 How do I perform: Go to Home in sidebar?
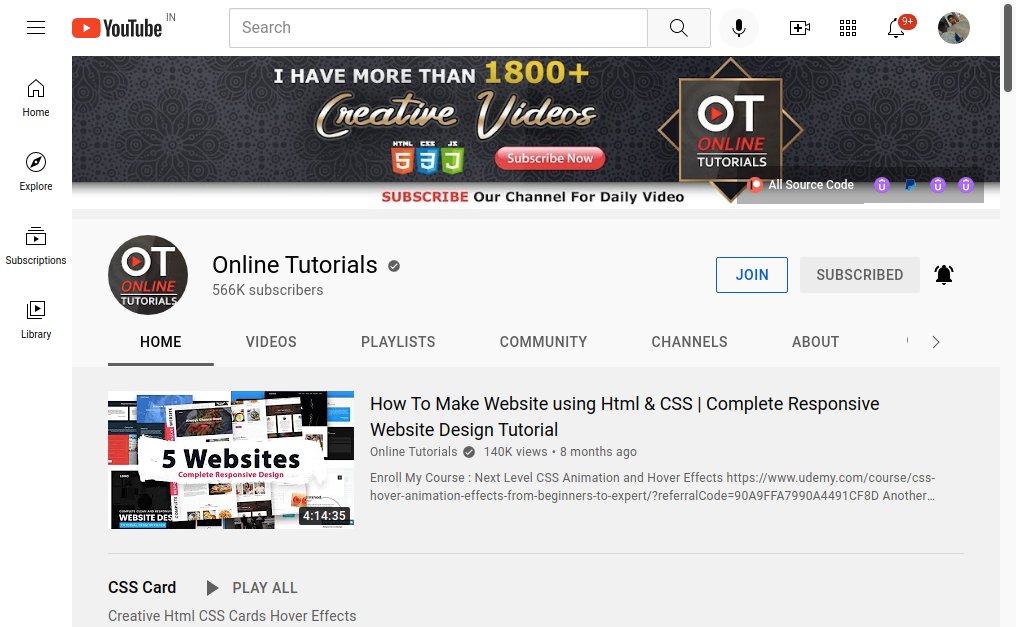pos(36,98)
